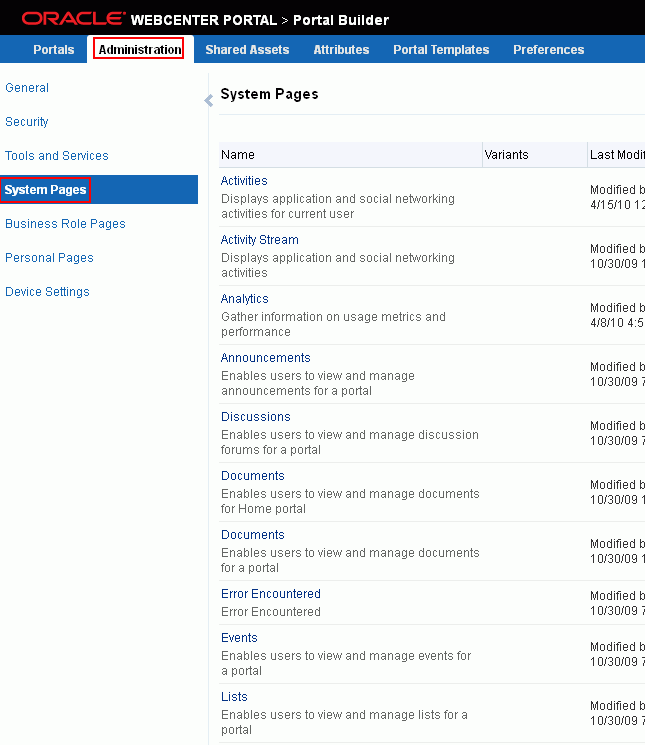645x745 pixels.
Task: Go to the Portal Templates tab
Action: coord(441,49)
